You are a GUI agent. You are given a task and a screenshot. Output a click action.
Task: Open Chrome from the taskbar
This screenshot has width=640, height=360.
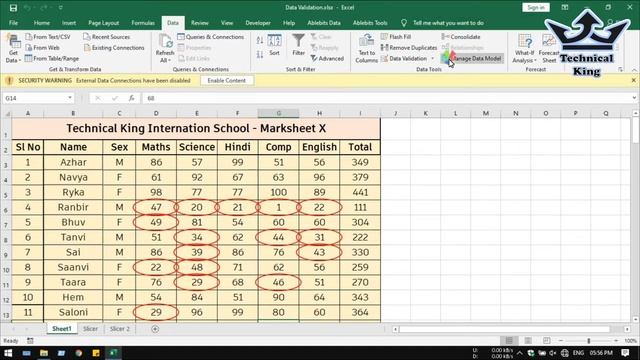[78, 353]
